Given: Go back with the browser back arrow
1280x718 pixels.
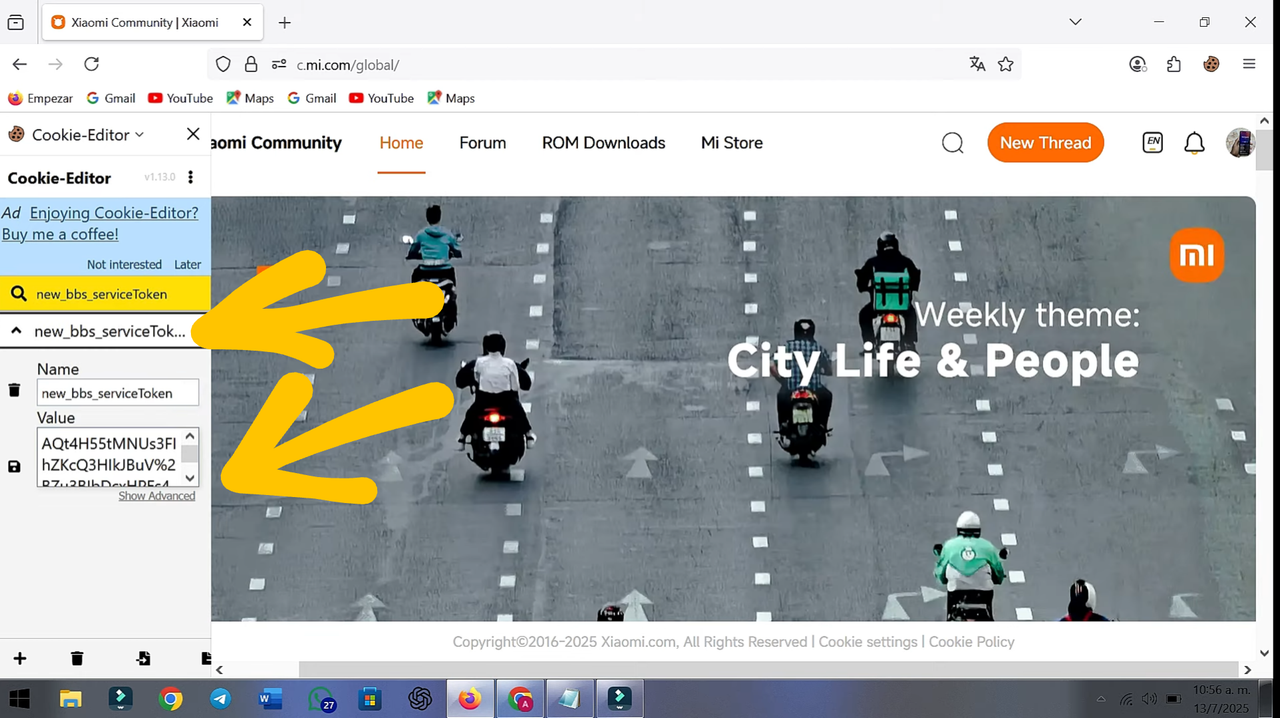Looking at the screenshot, I should [19, 64].
